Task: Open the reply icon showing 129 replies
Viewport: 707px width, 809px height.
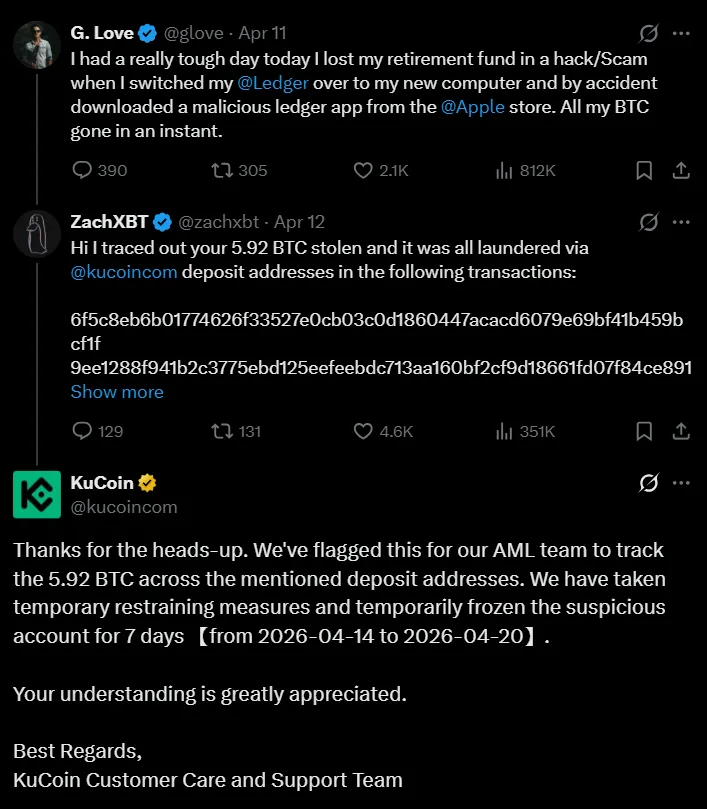Action: point(81,431)
